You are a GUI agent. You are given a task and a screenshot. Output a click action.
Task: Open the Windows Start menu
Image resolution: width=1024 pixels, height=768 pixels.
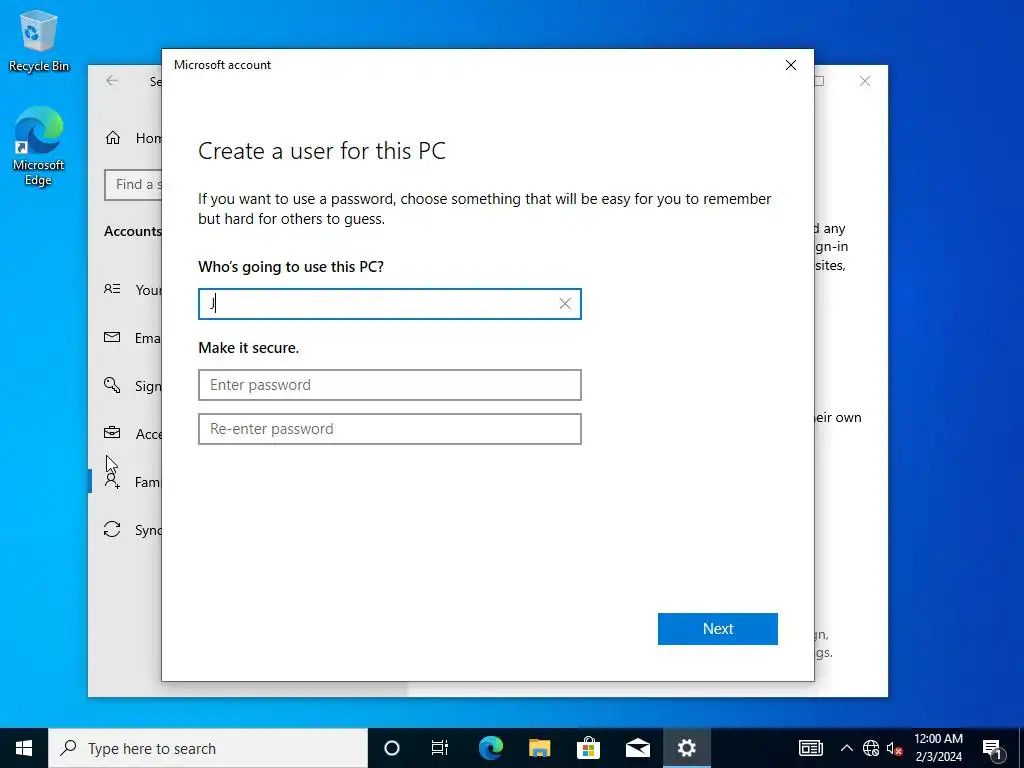click(x=24, y=748)
